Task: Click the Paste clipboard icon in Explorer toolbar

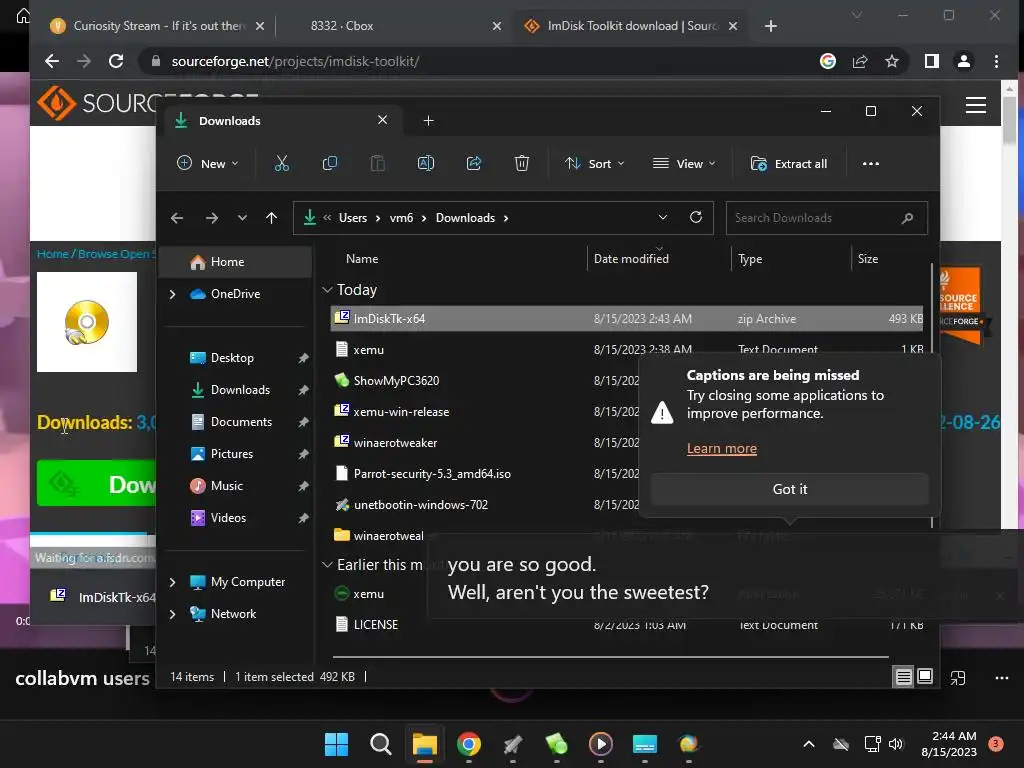Action: 377,163
